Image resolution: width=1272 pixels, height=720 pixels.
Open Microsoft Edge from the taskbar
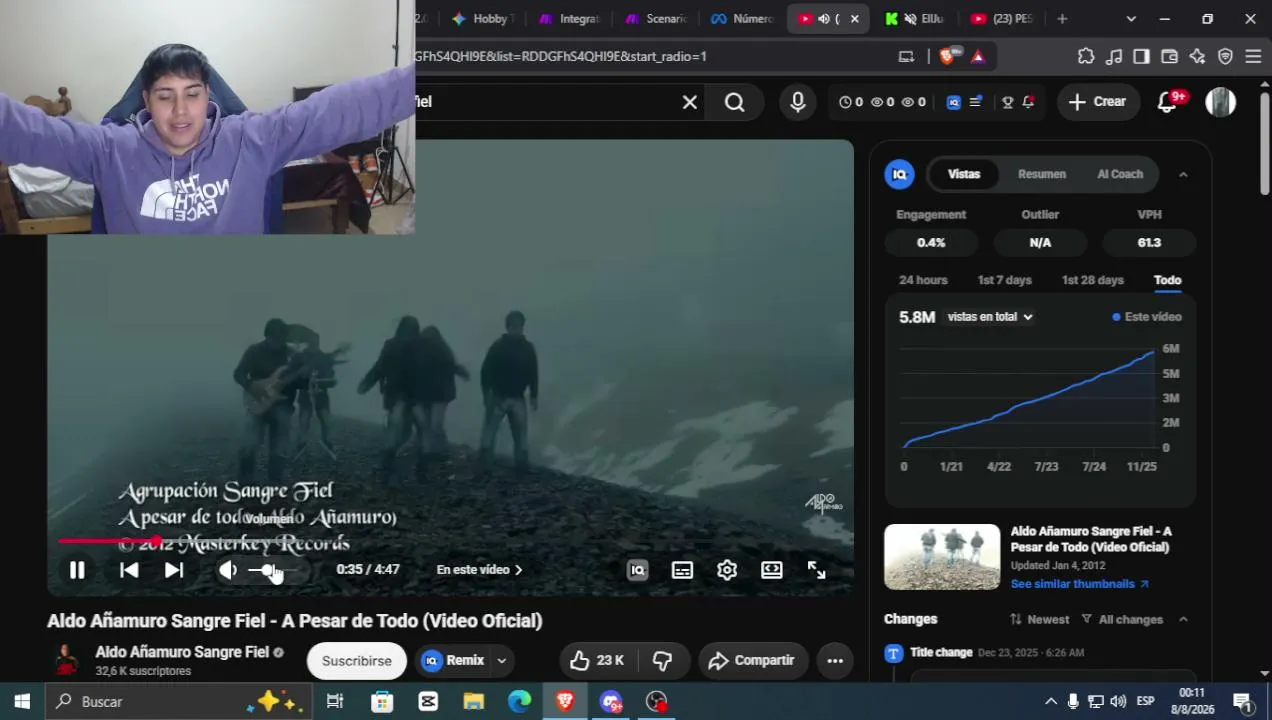click(520, 702)
